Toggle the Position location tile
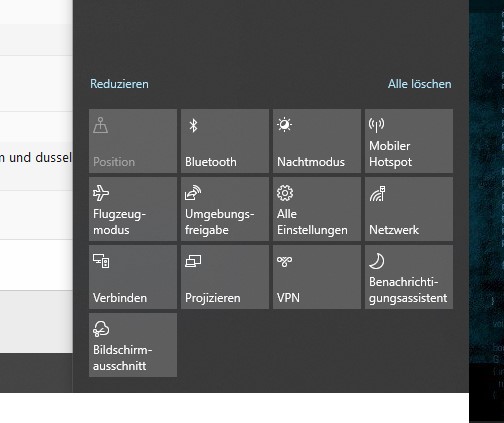The width and height of the screenshot is (504, 423). (133, 141)
